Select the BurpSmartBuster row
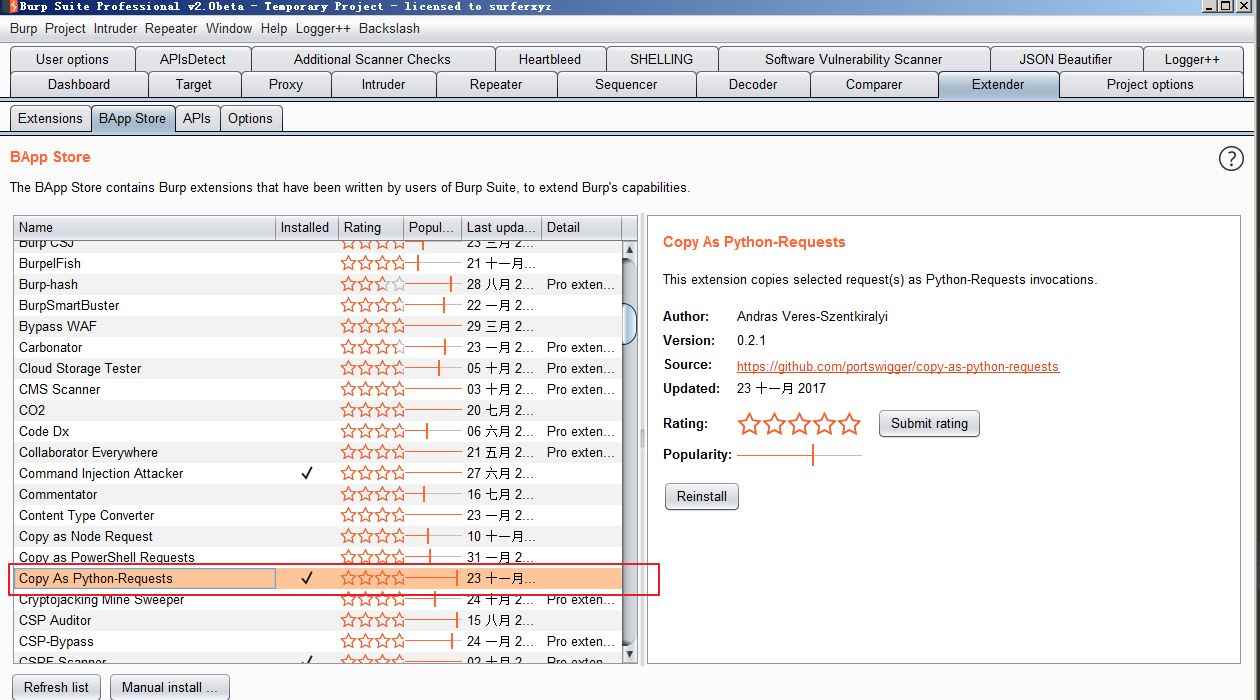The image size is (1260, 700). pyautogui.click(x=318, y=305)
